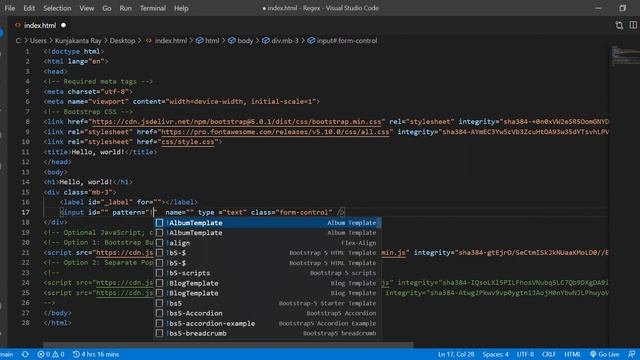Choose the !align Flex-Align suggestion
The width and height of the screenshot is (640, 360).
(x=267, y=243)
